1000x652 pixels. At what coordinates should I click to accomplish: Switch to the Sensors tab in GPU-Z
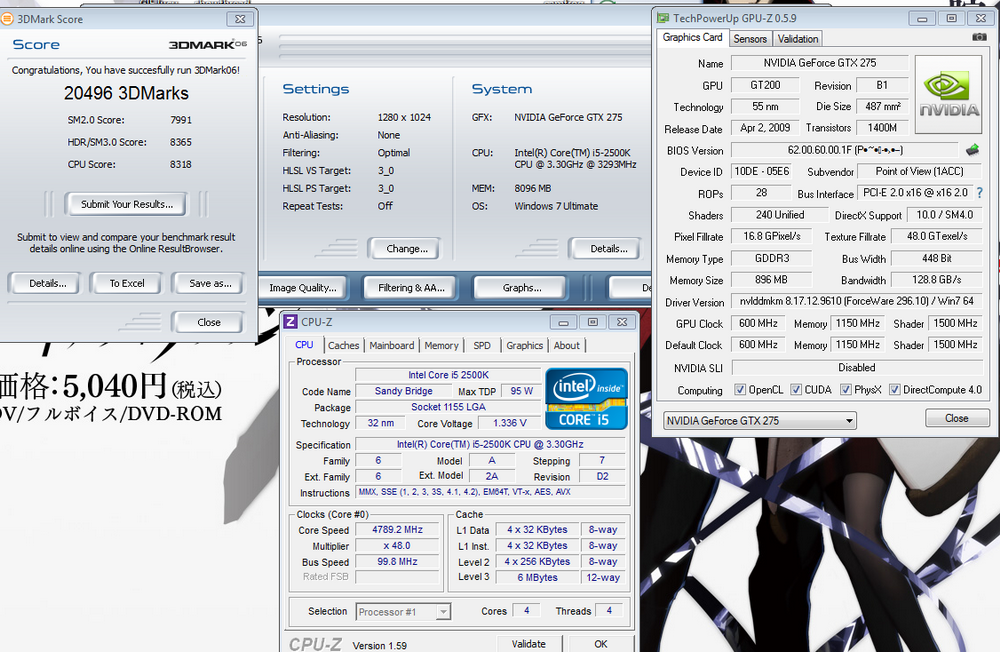pos(750,39)
